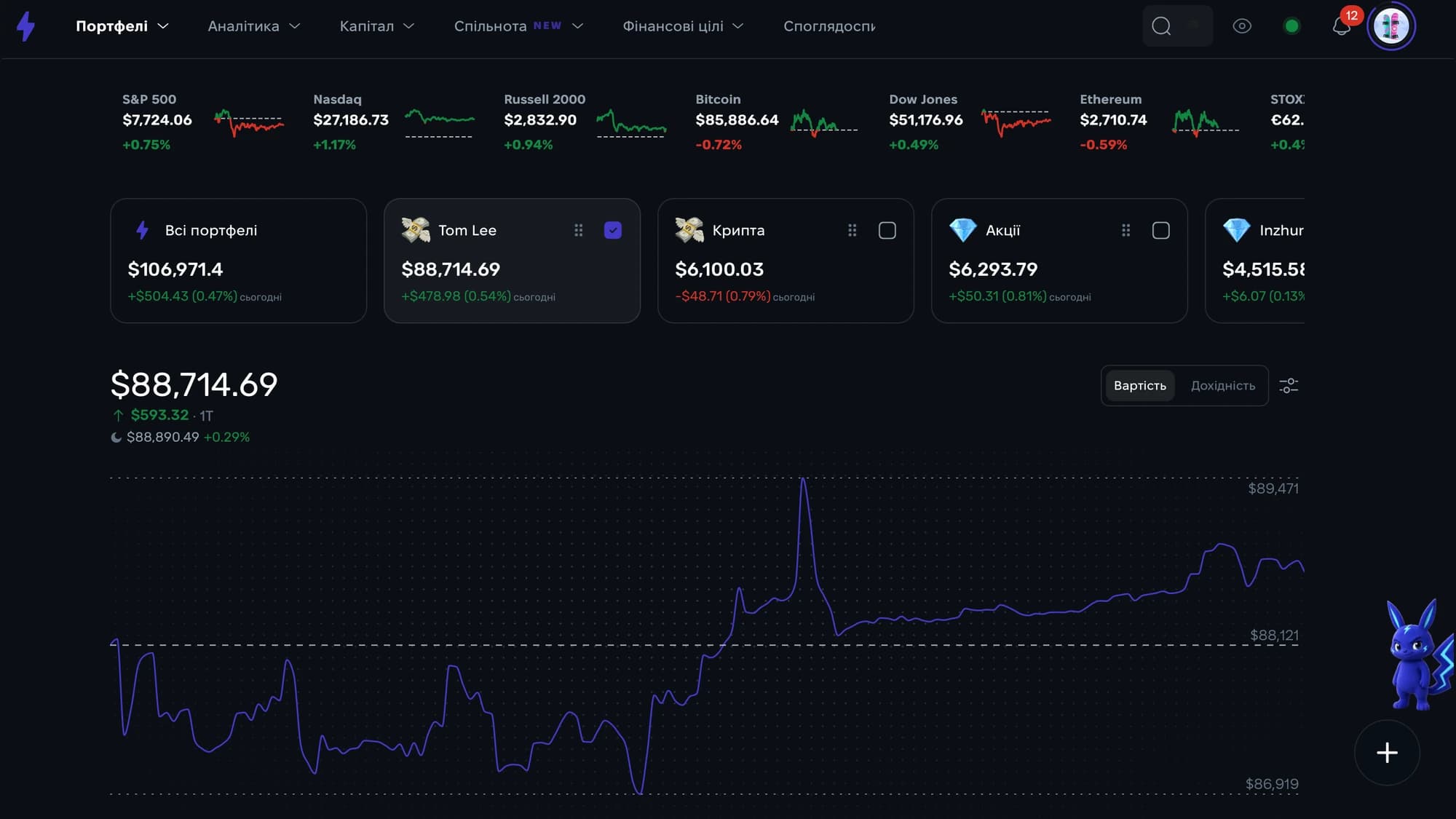The height and width of the screenshot is (819, 1456).
Task: Expand the Спільнота dropdown menu
Action: (x=518, y=26)
